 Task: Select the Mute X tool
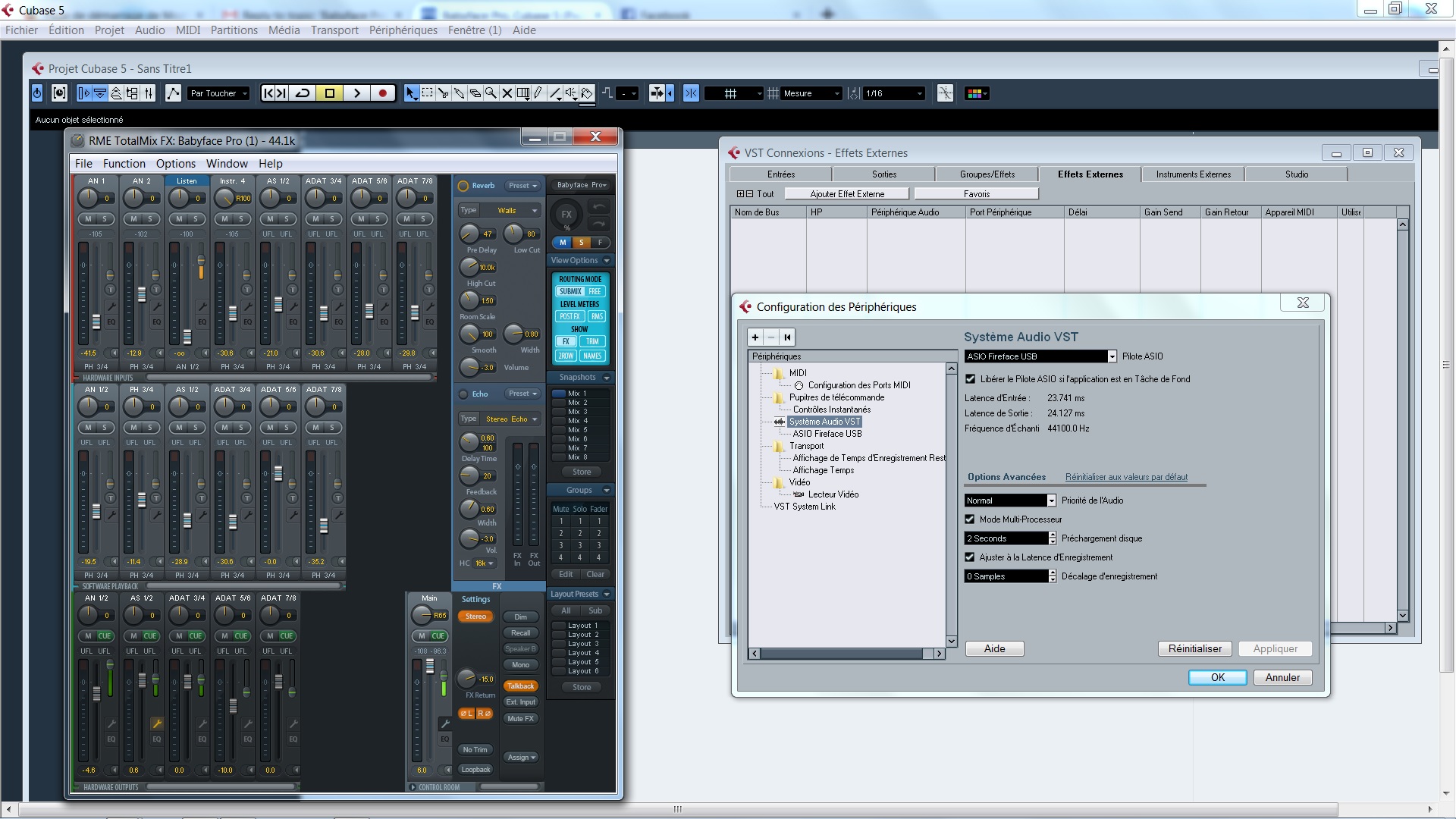[x=507, y=93]
